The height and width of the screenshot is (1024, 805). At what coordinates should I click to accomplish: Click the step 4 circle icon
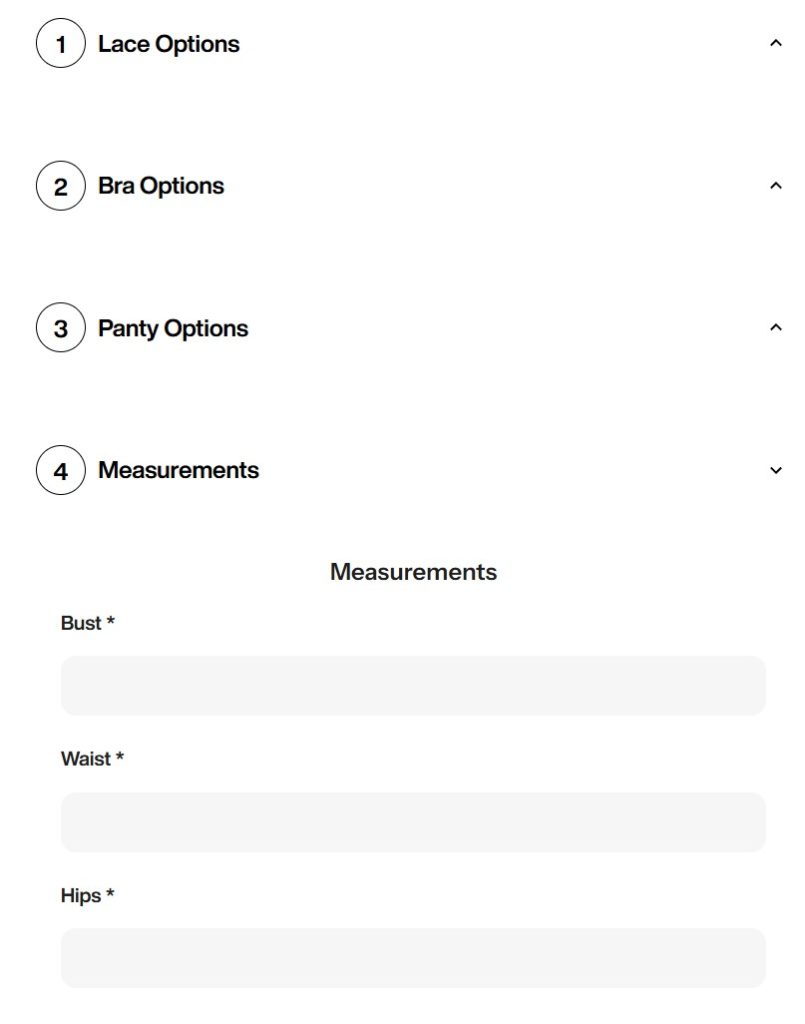coord(61,470)
